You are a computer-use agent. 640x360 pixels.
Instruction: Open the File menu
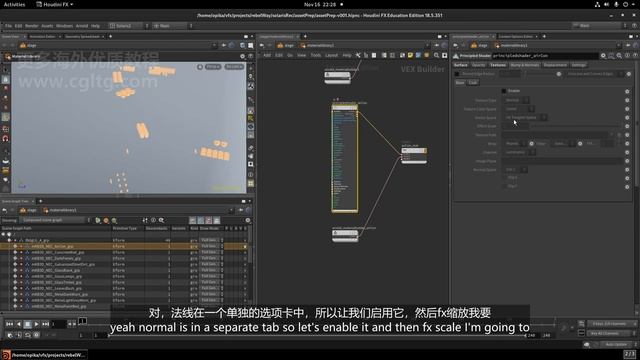8,26
